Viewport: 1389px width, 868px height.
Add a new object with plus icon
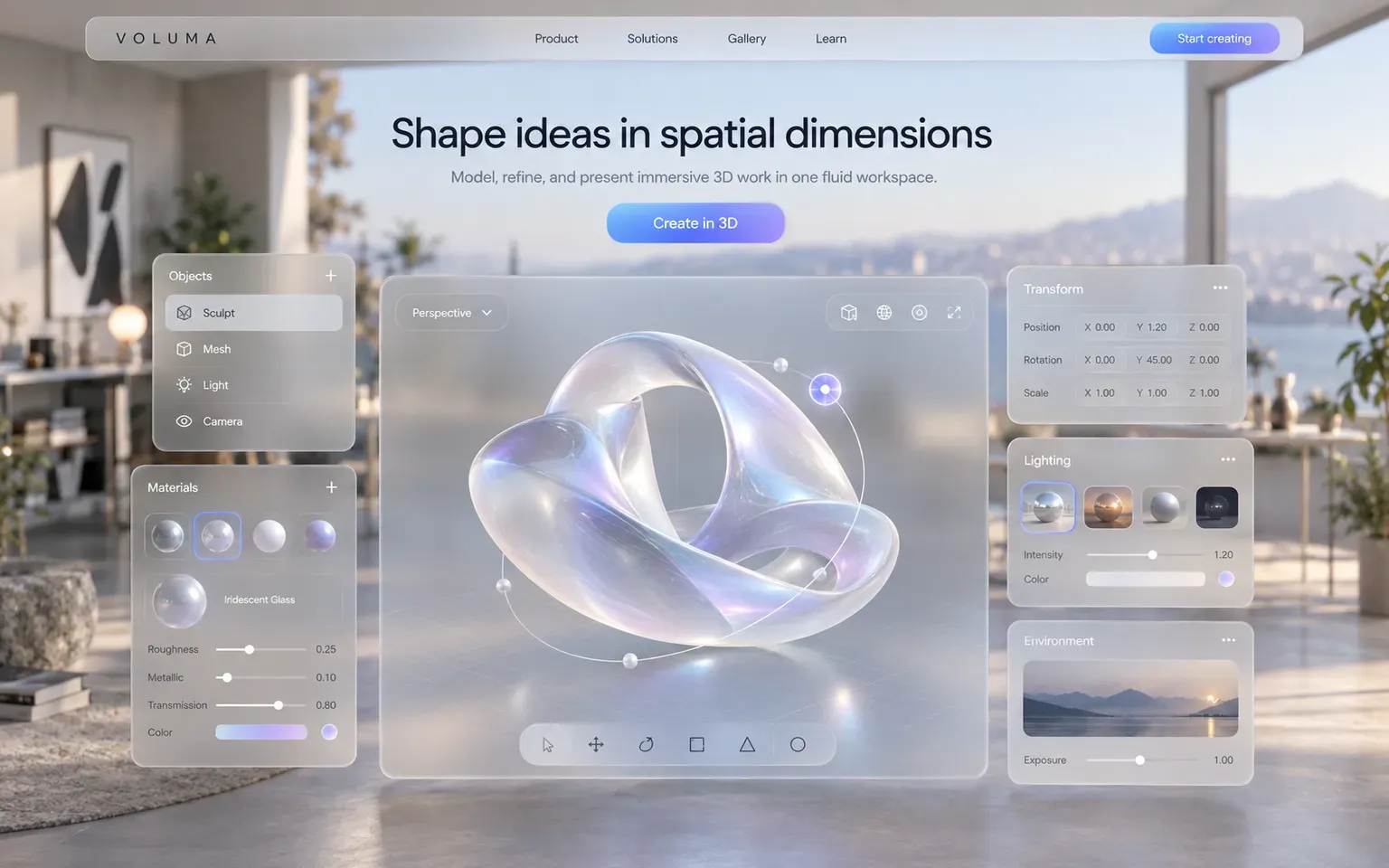(x=331, y=276)
